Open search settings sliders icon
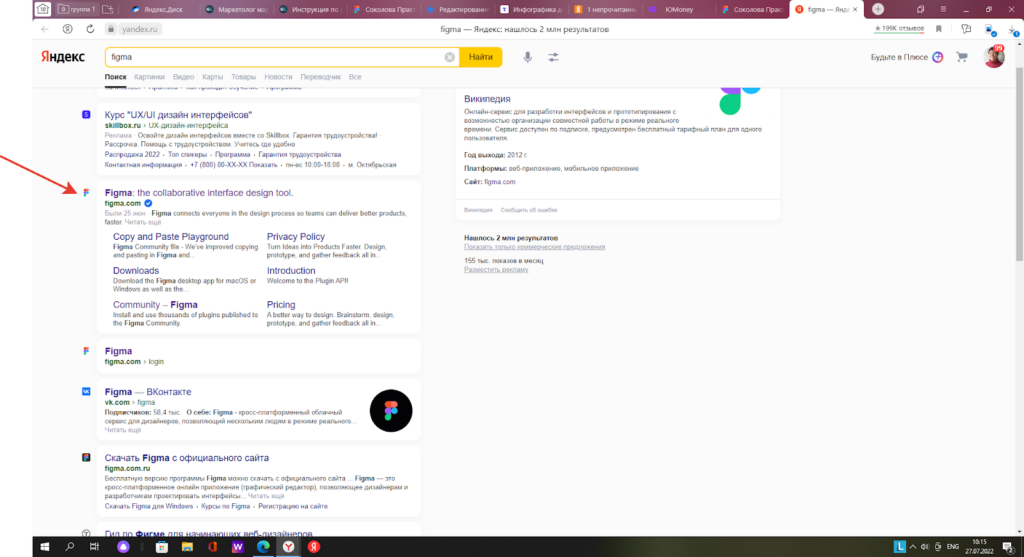This screenshot has height=557, width=1024. (x=553, y=57)
